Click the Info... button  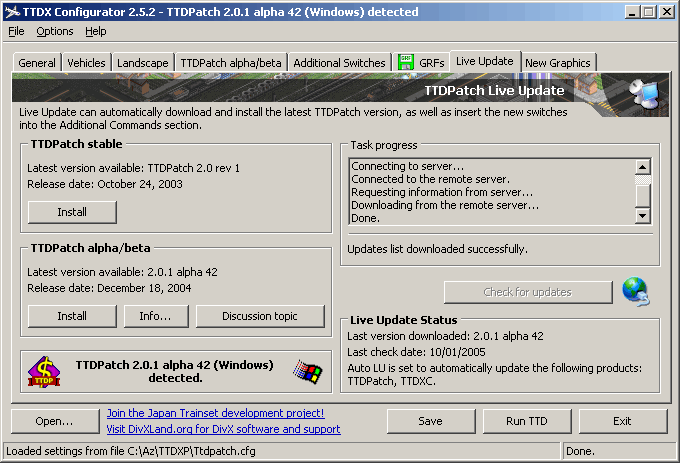tap(156, 316)
